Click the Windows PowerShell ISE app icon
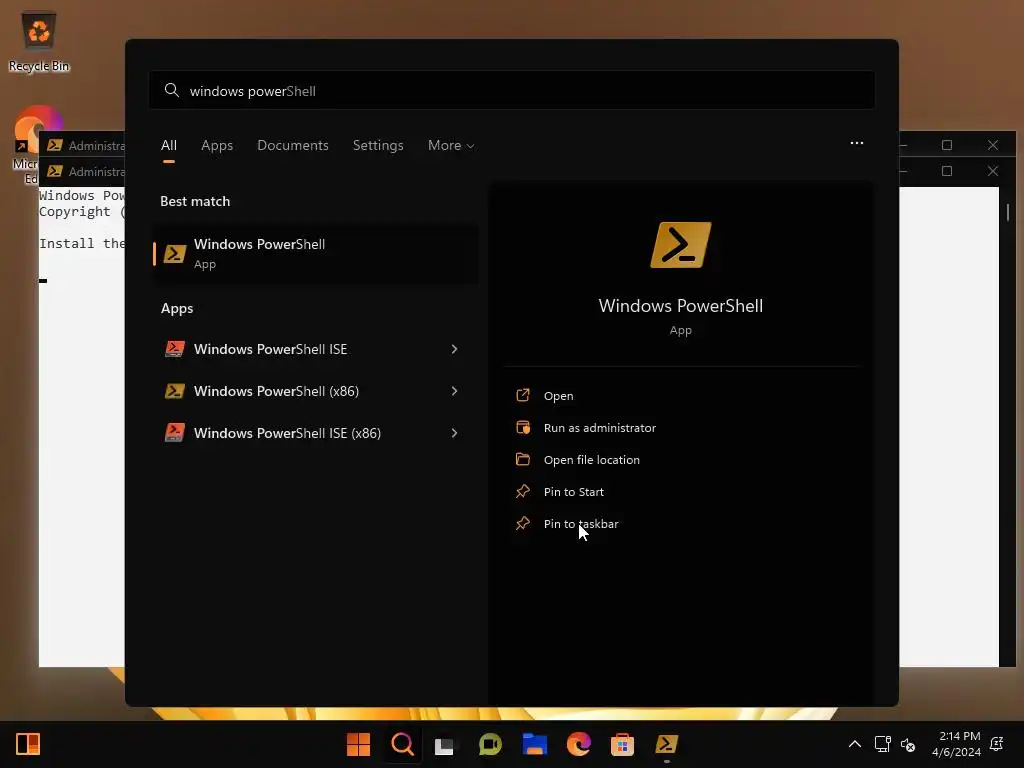The height and width of the screenshot is (768, 1024). [x=174, y=349]
